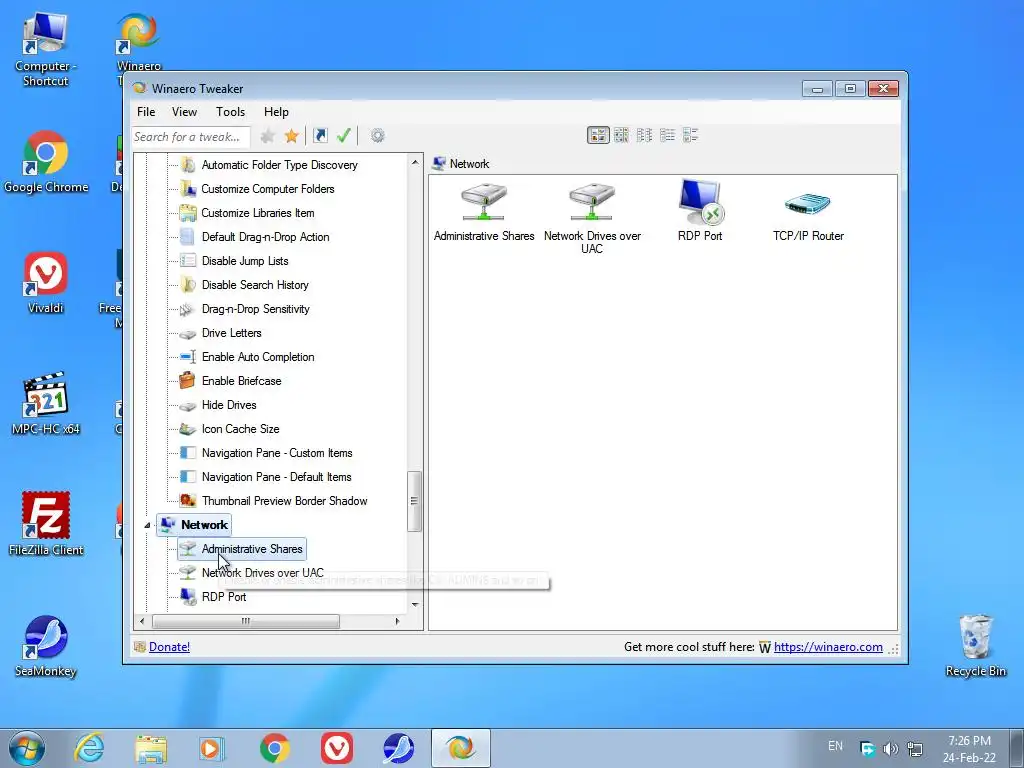The width and height of the screenshot is (1024, 768).
Task: Click the 7:26 PM clock in the tray
Action: click(x=969, y=741)
